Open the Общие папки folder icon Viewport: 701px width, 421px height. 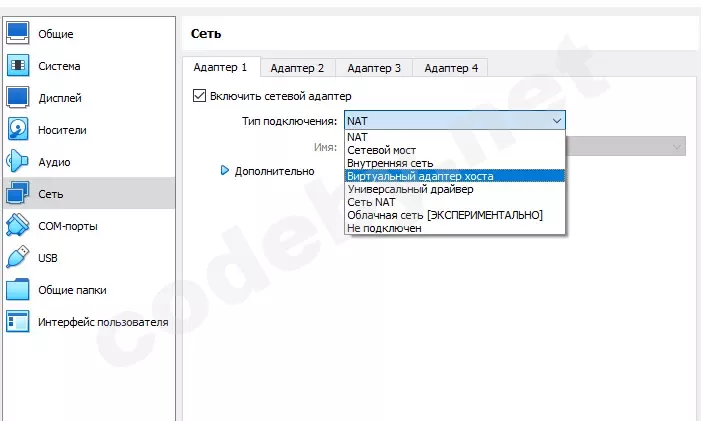[x=19, y=290]
